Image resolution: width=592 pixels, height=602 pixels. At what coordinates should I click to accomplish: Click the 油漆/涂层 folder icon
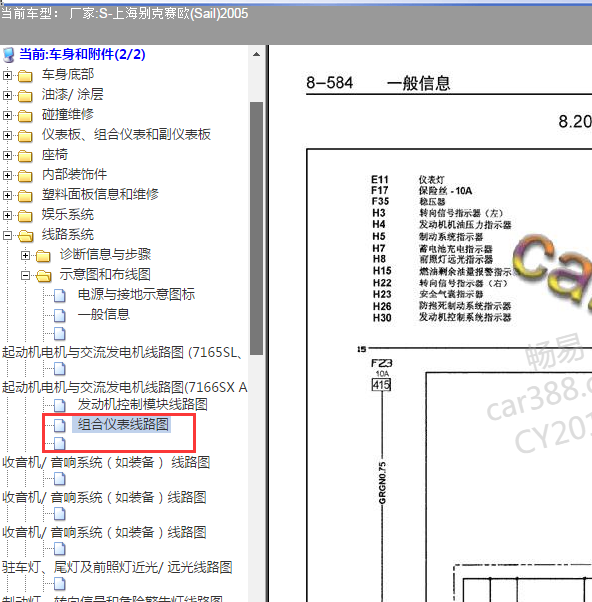pos(25,96)
